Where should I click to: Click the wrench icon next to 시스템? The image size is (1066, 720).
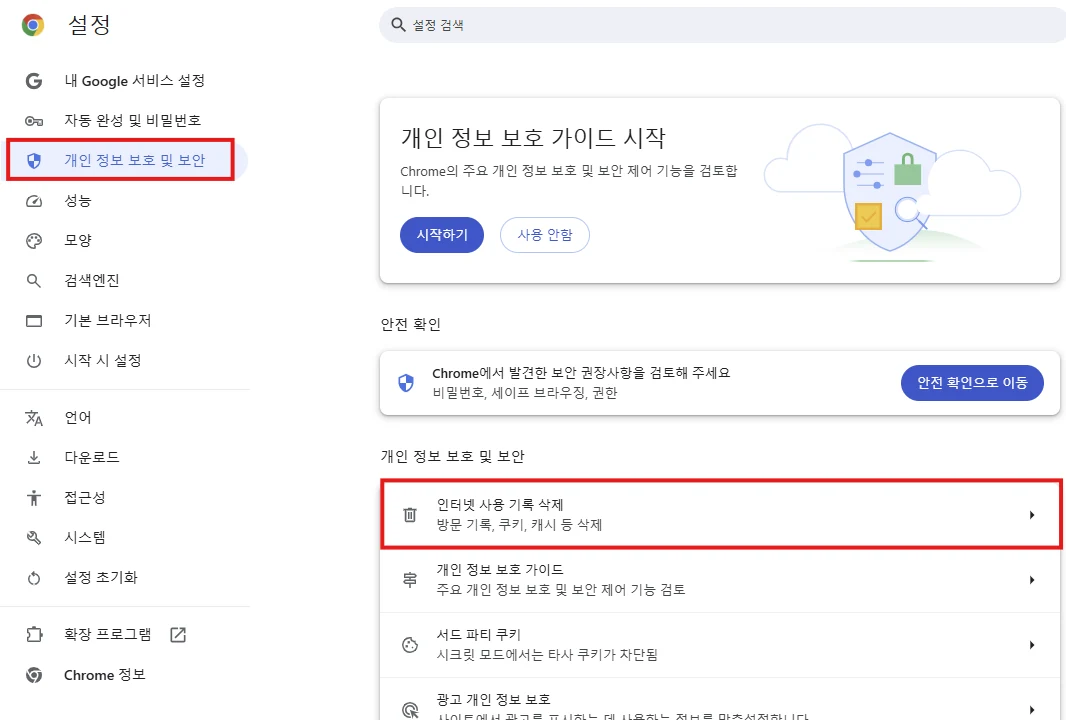pyautogui.click(x=33, y=538)
